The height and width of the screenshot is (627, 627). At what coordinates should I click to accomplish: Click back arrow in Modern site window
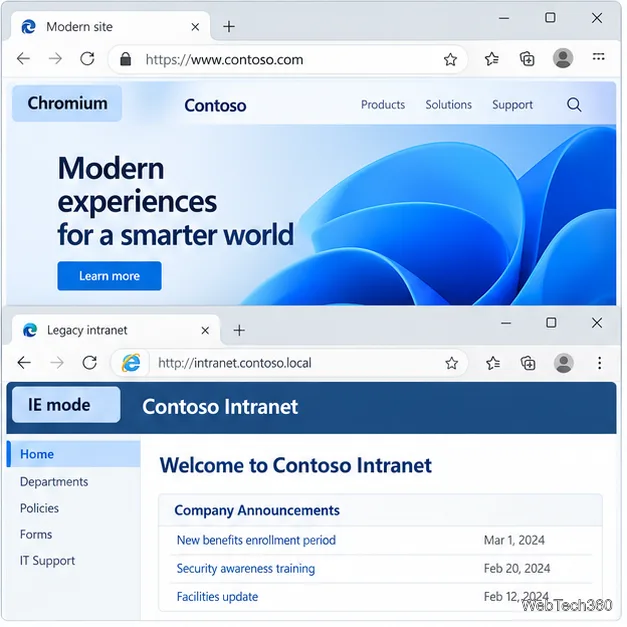click(x=24, y=59)
